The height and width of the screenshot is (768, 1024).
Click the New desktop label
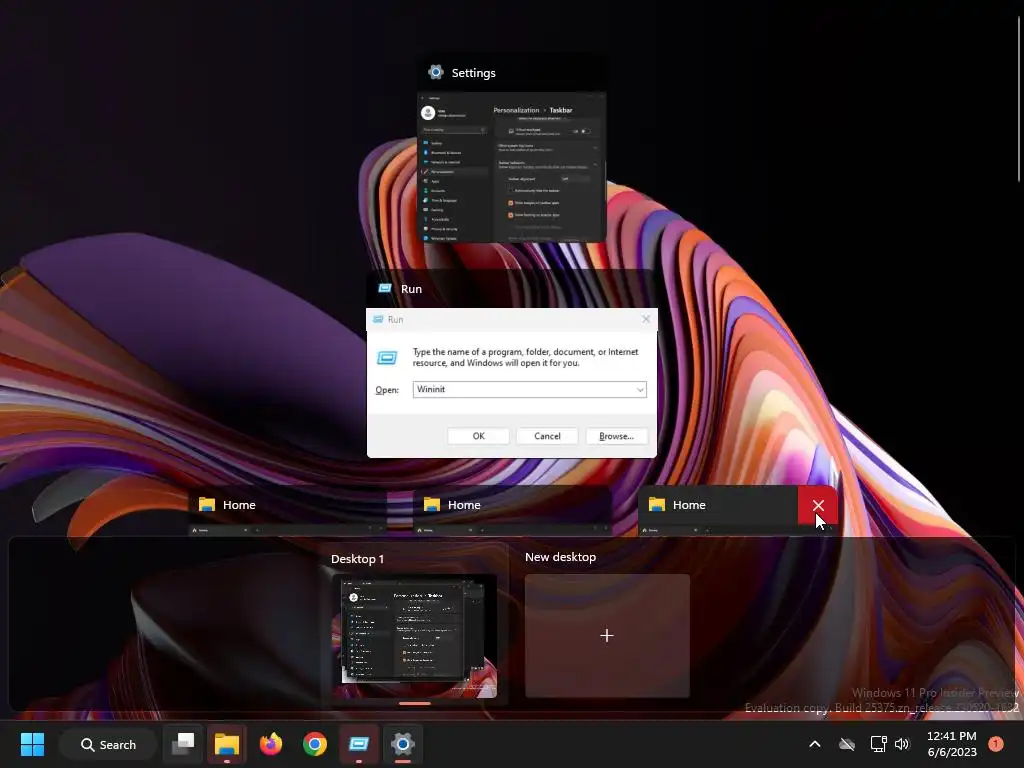(560, 557)
